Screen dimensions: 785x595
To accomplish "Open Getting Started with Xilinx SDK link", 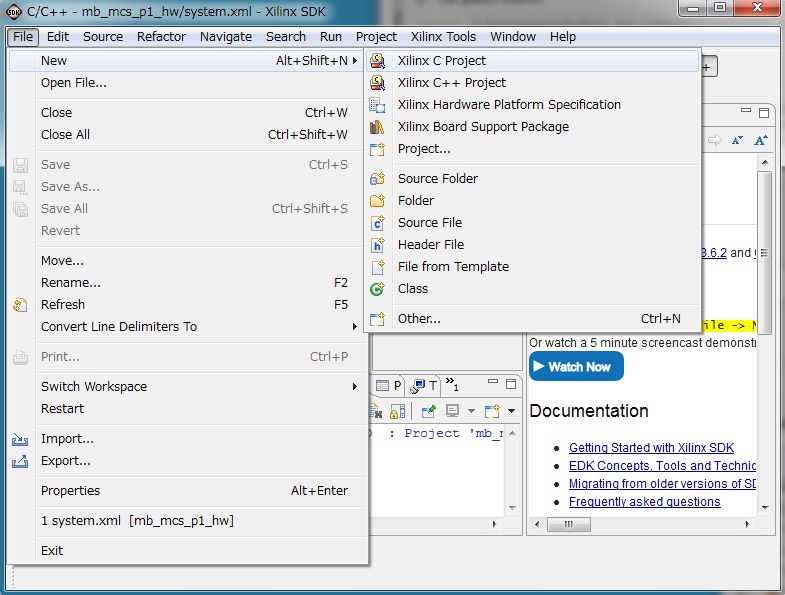I will pos(651,448).
